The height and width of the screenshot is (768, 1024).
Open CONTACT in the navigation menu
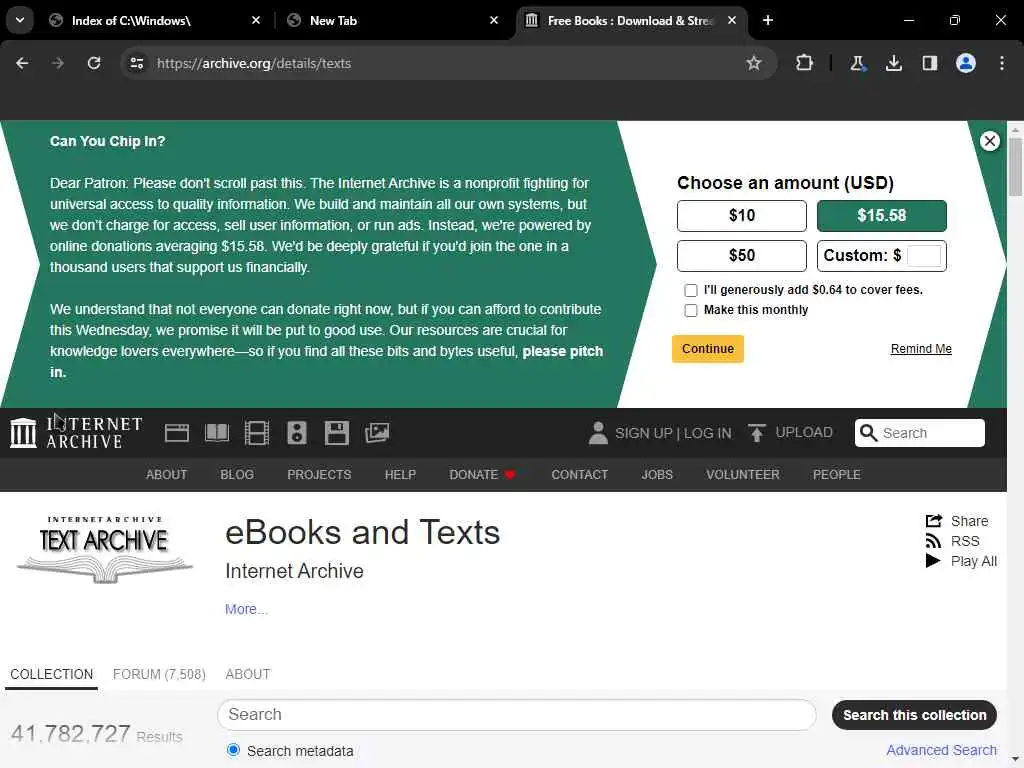click(579, 475)
